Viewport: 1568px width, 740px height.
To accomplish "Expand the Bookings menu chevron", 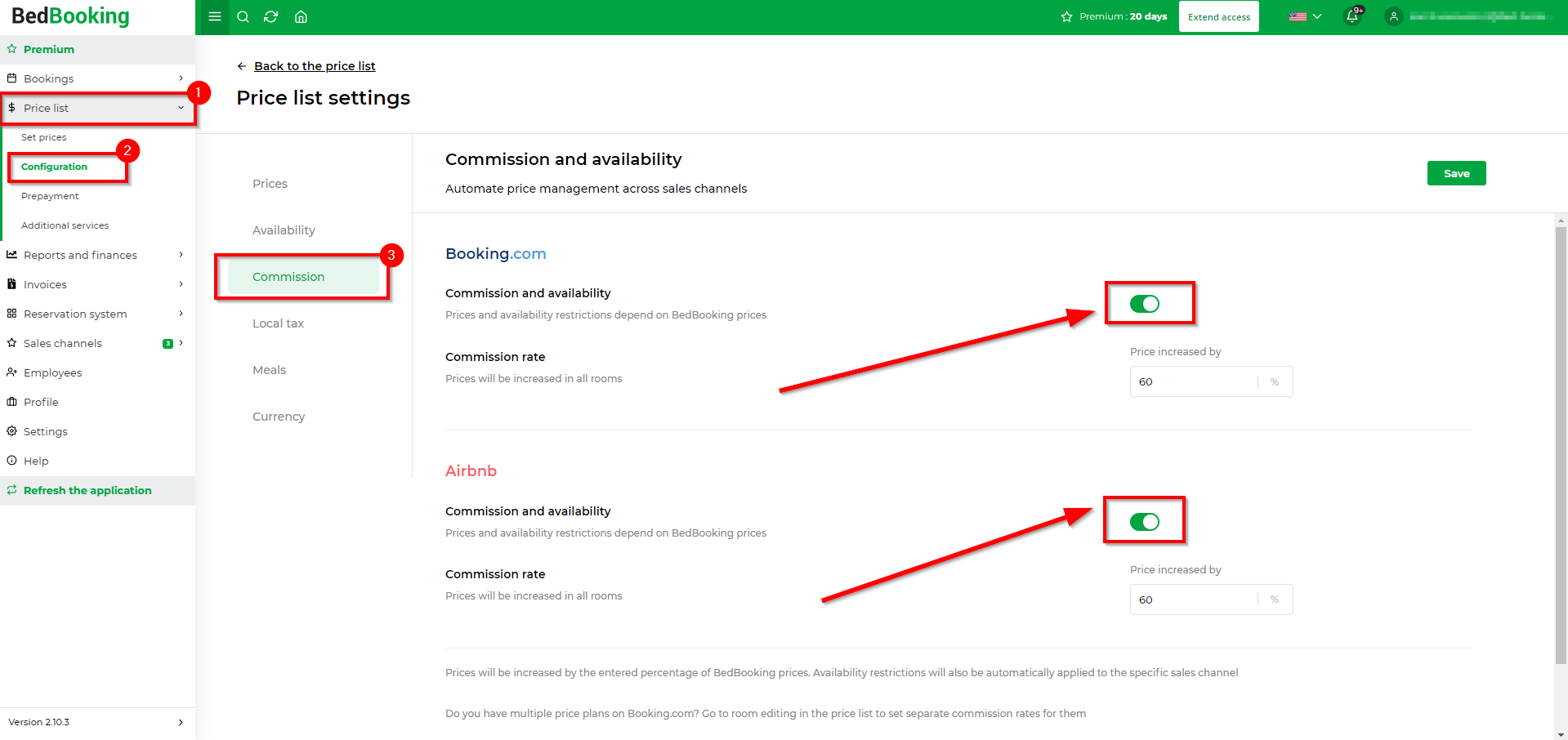I will click(181, 78).
